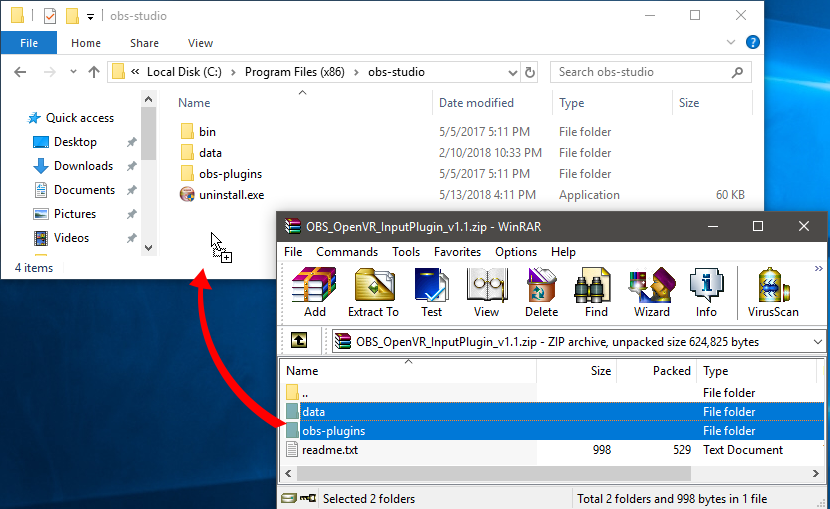
Task: Click navigation pane scroll down arrow
Action: click(x=149, y=248)
